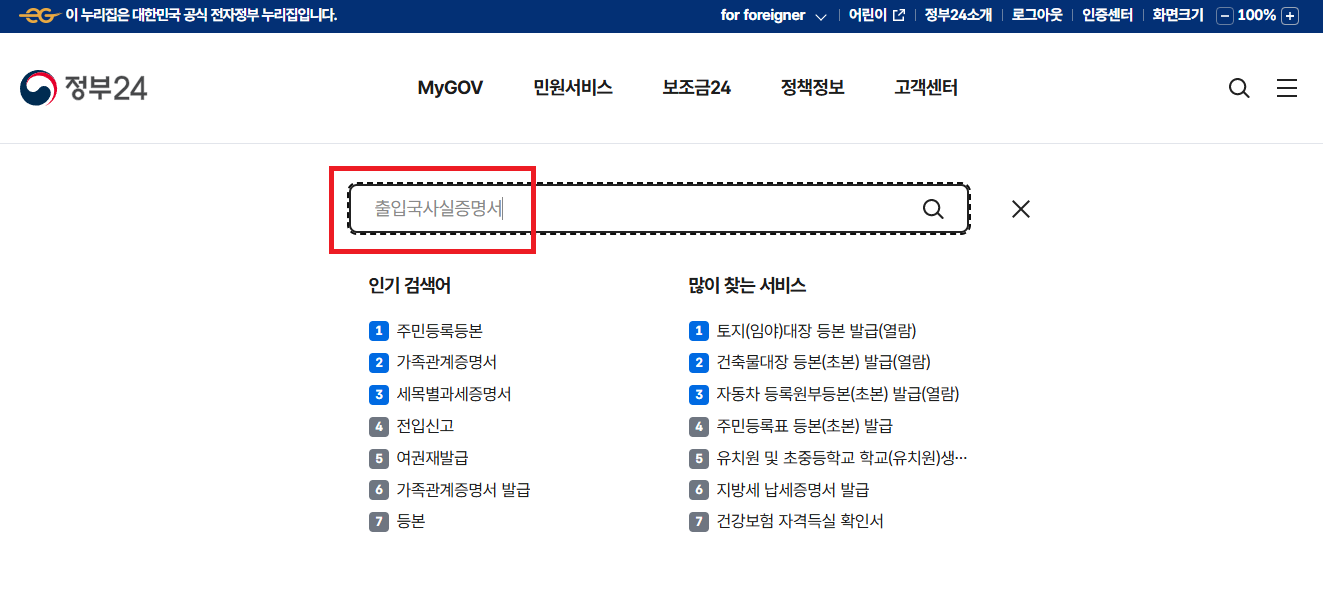This screenshot has width=1323, height=596.
Task: Select popular search term 주민등록등본
Action: coord(441,329)
